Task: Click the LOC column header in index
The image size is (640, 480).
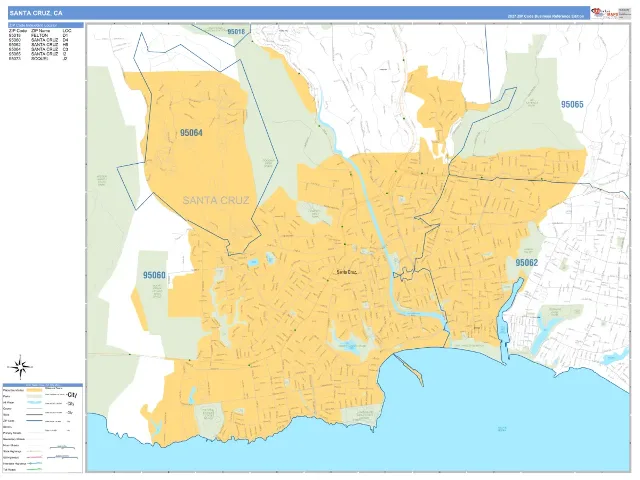Action: (x=67, y=31)
